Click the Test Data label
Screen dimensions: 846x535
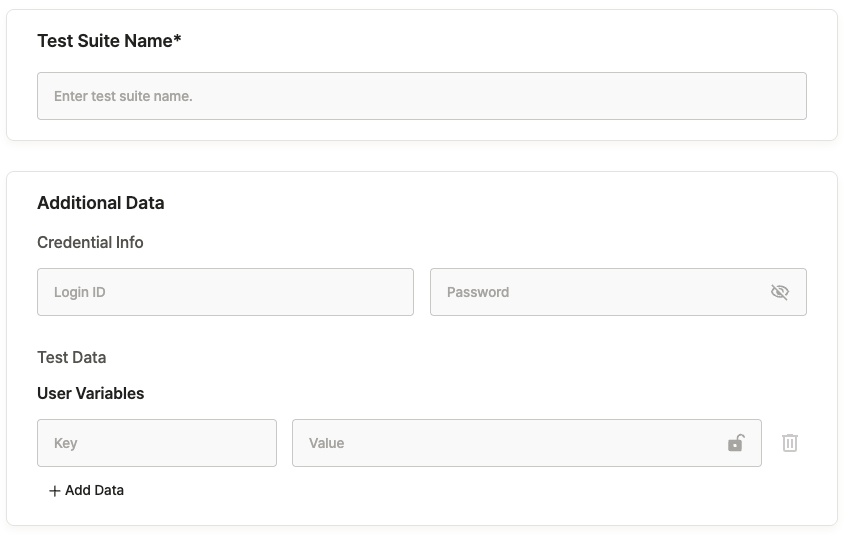[x=72, y=358]
